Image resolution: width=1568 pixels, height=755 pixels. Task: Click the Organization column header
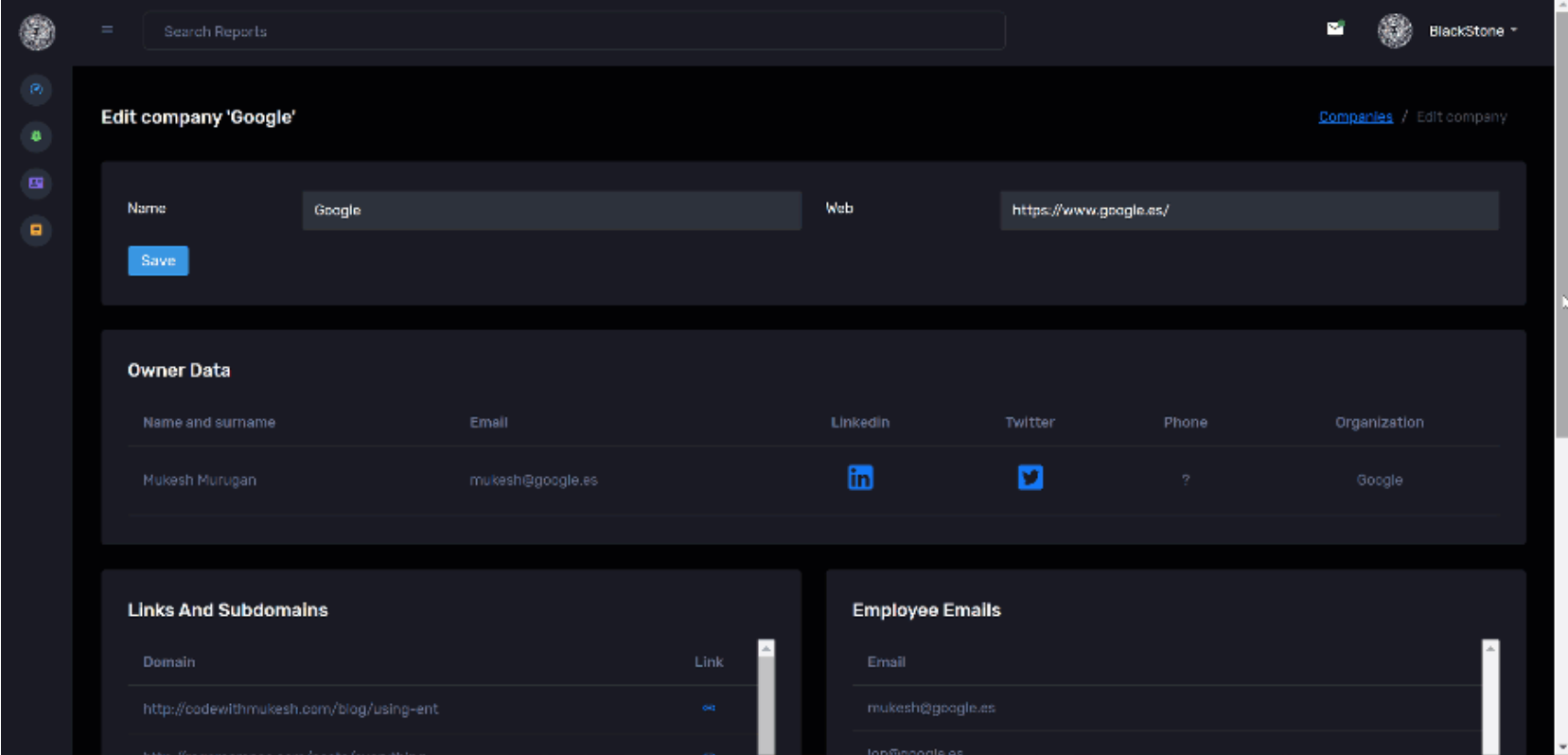coord(1379,422)
